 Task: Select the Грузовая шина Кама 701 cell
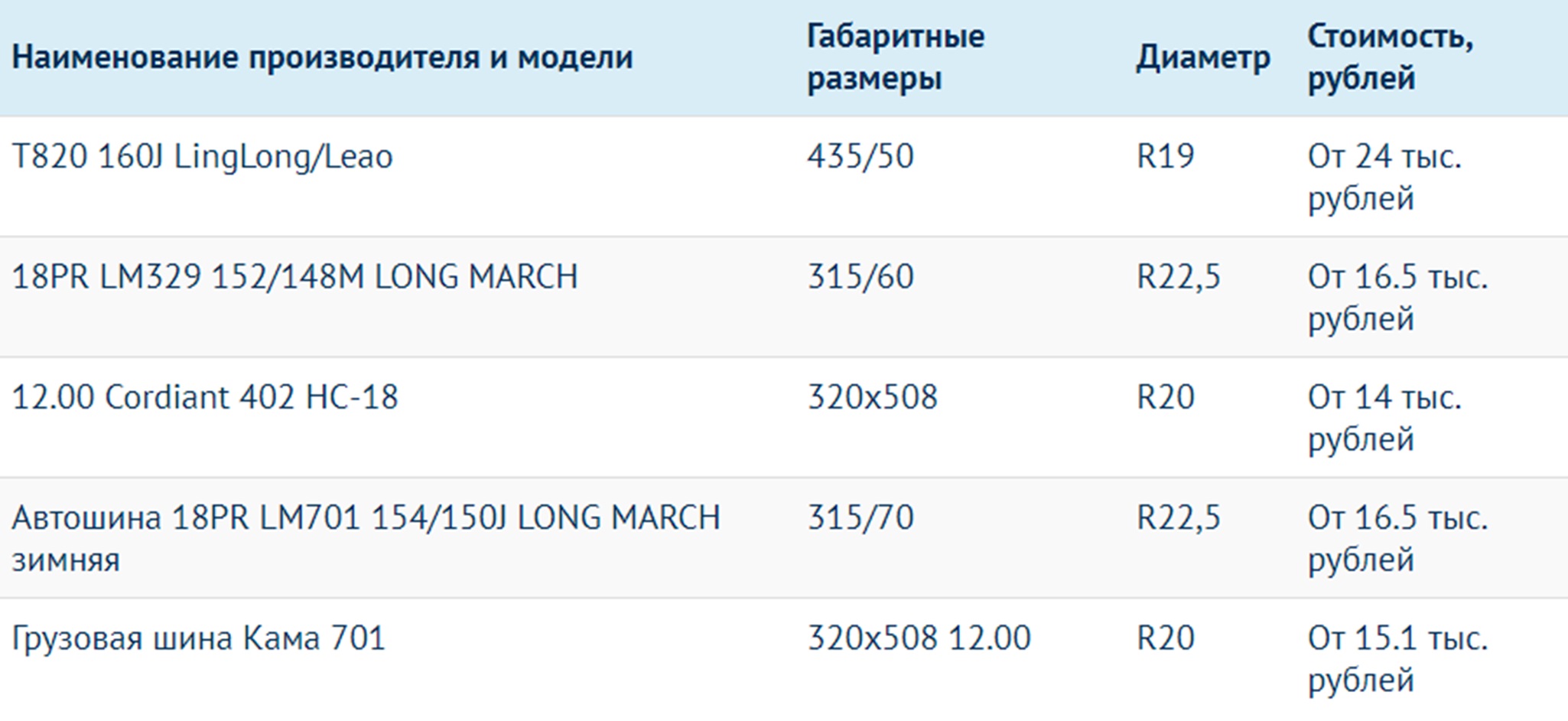click(199, 638)
